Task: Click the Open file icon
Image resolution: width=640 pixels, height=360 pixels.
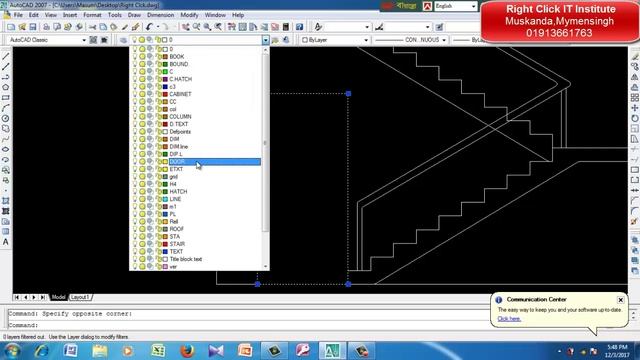Action: click(22, 27)
